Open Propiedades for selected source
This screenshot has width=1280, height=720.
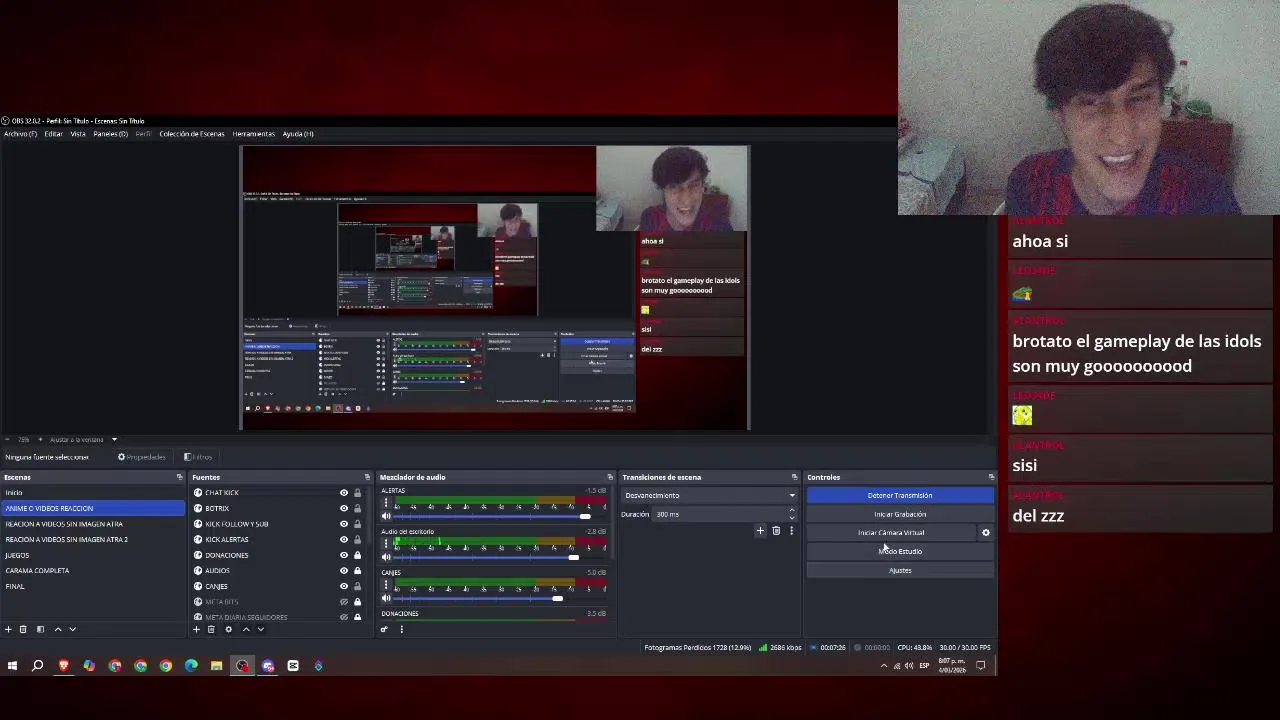141,457
